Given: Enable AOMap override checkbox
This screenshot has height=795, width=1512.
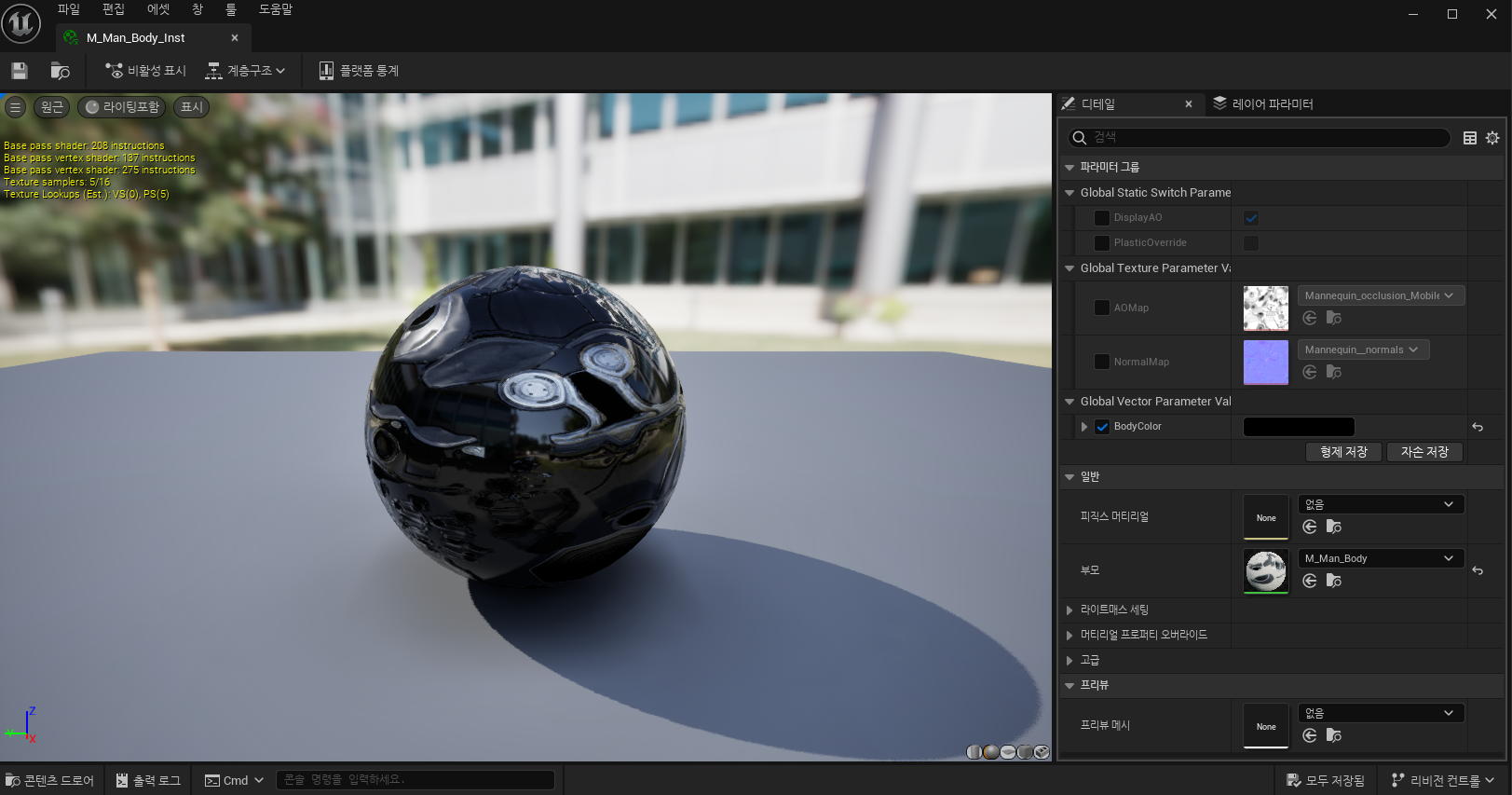Looking at the screenshot, I should [x=1102, y=308].
